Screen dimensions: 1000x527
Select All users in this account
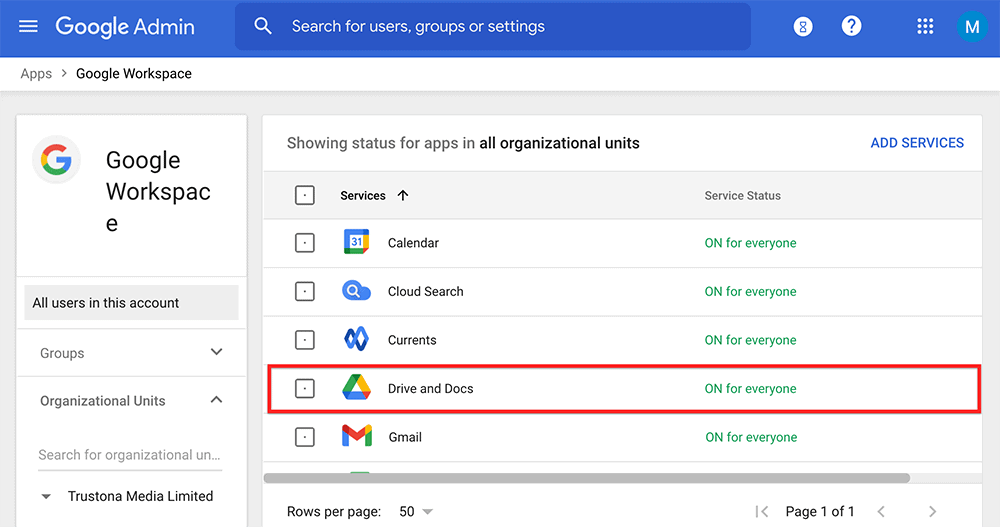click(131, 303)
